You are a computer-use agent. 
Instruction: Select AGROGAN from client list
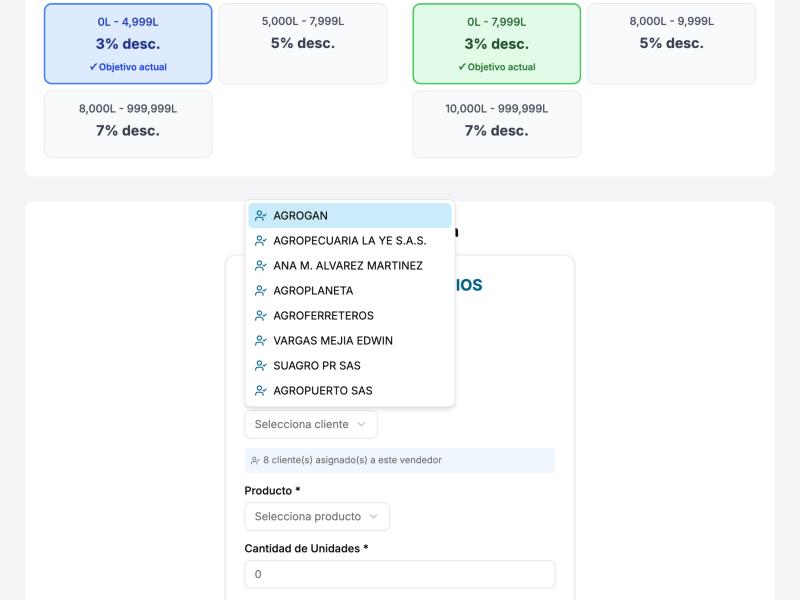pos(349,215)
